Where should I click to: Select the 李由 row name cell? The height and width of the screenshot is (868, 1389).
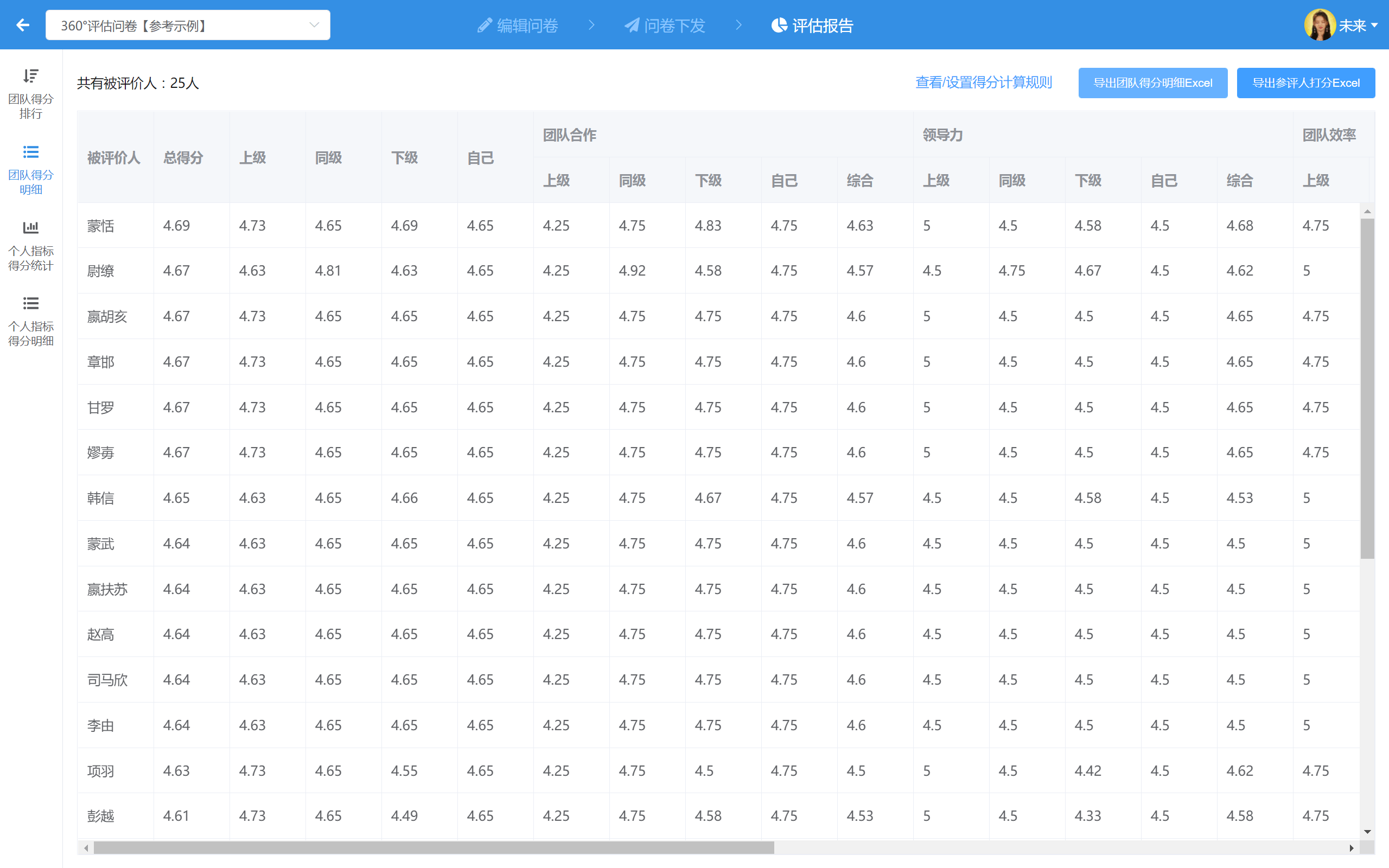coord(115,725)
